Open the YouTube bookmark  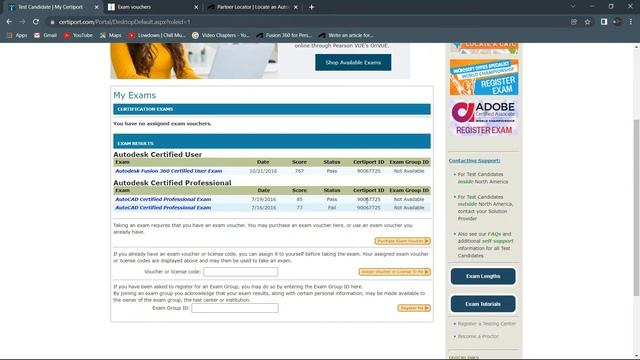pos(78,36)
